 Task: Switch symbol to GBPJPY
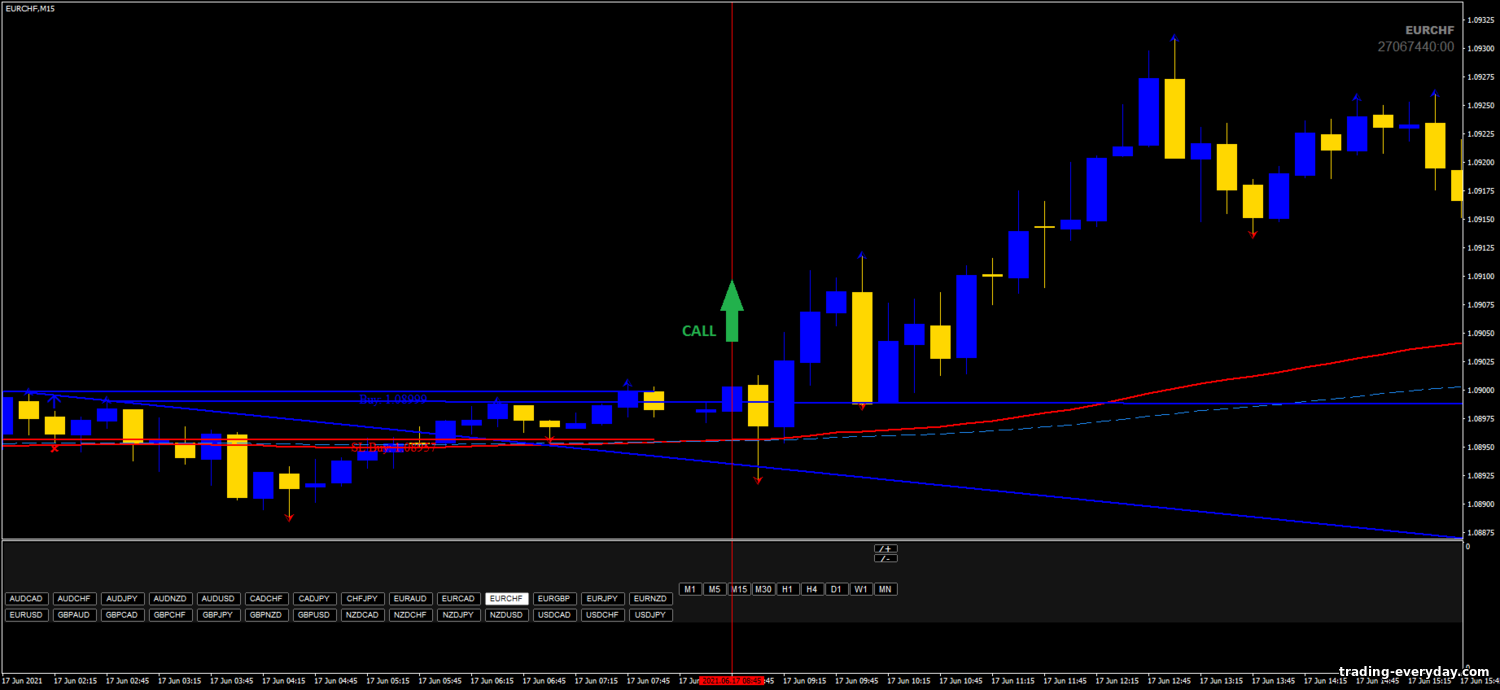tap(218, 615)
